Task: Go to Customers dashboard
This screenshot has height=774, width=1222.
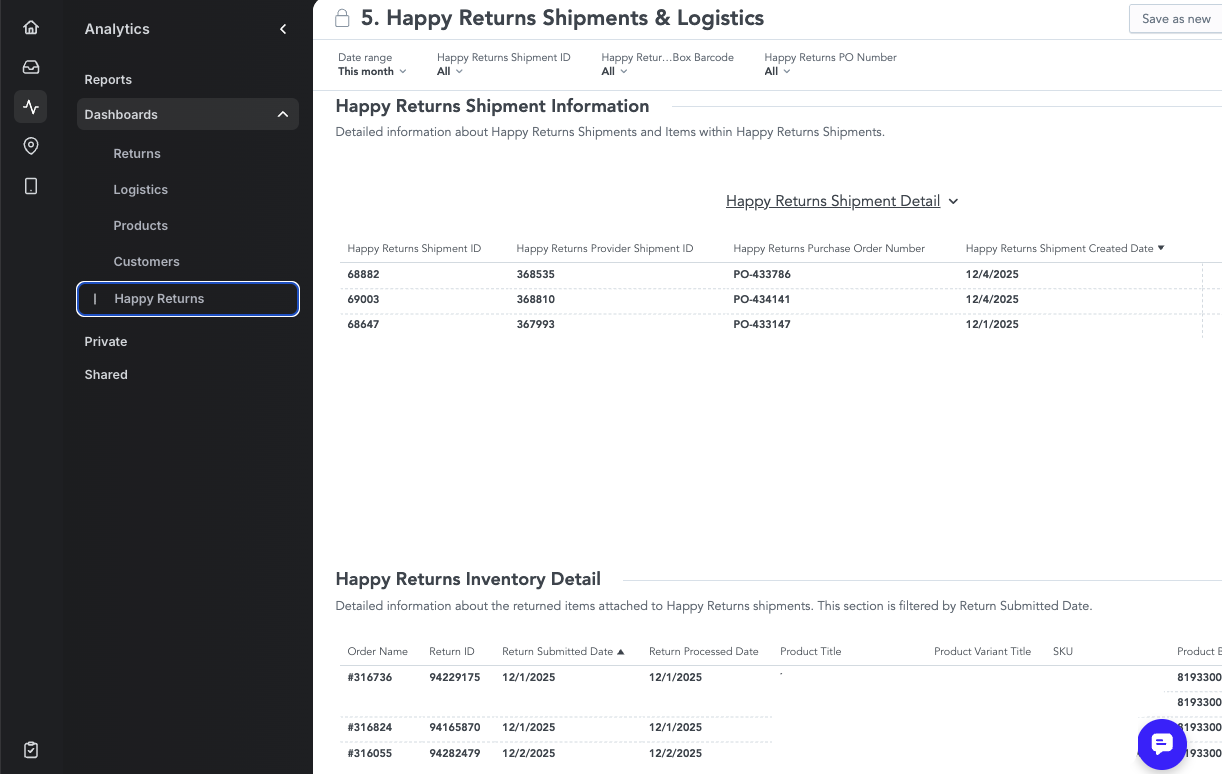Action: [147, 262]
